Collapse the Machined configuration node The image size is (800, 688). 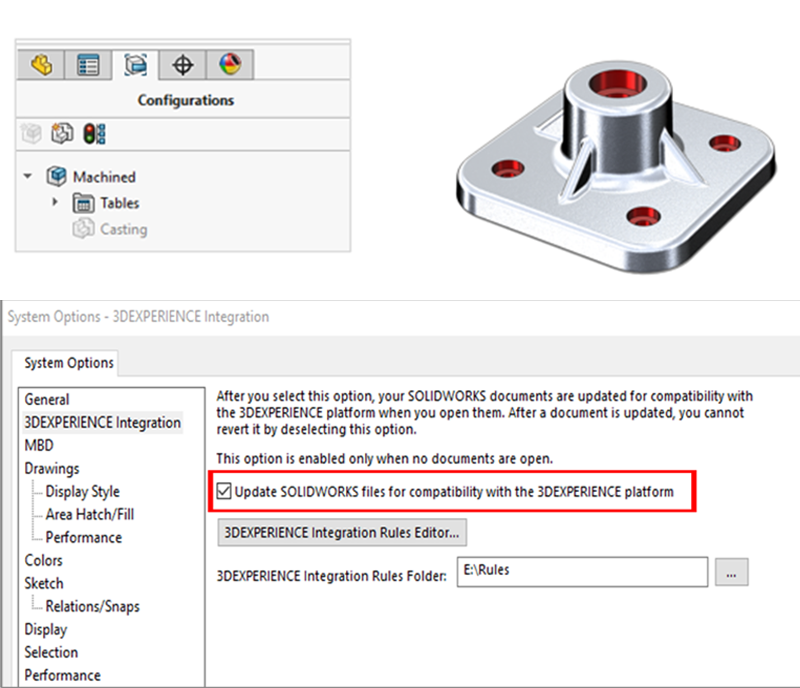coord(28,177)
